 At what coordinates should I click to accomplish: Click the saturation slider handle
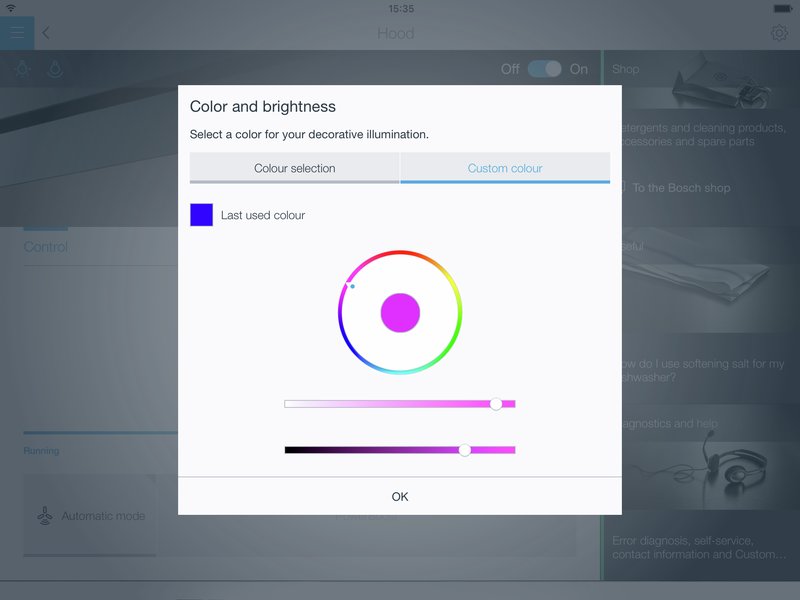click(x=496, y=404)
